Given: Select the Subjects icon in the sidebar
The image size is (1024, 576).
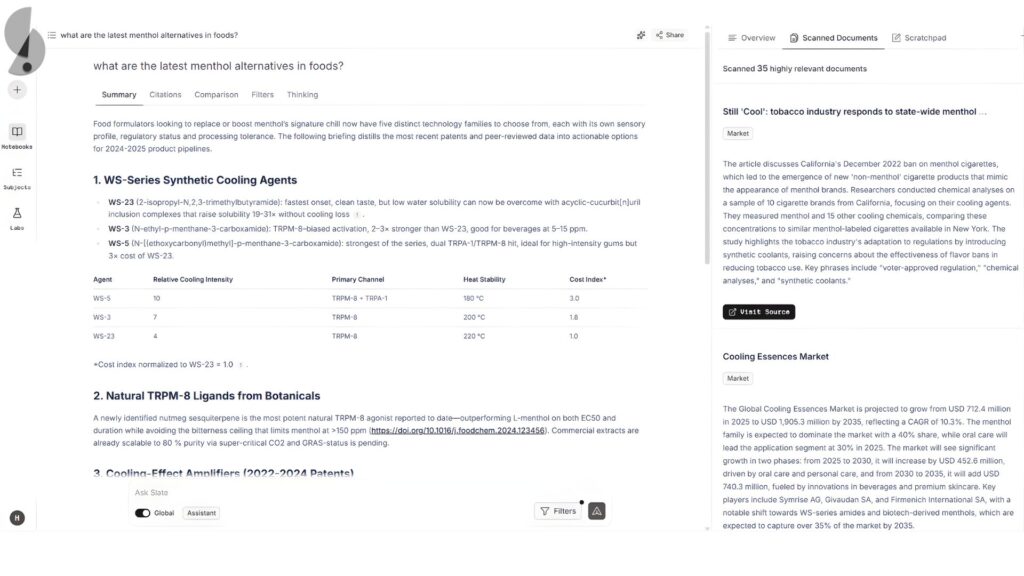Looking at the screenshot, I should [x=16, y=176].
